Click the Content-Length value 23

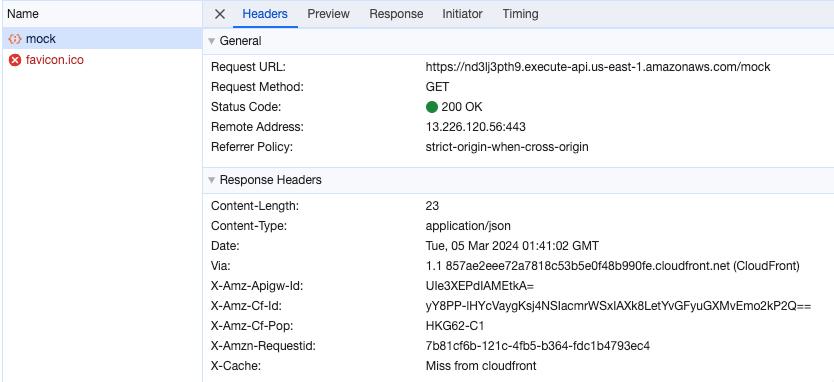tap(432, 206)
